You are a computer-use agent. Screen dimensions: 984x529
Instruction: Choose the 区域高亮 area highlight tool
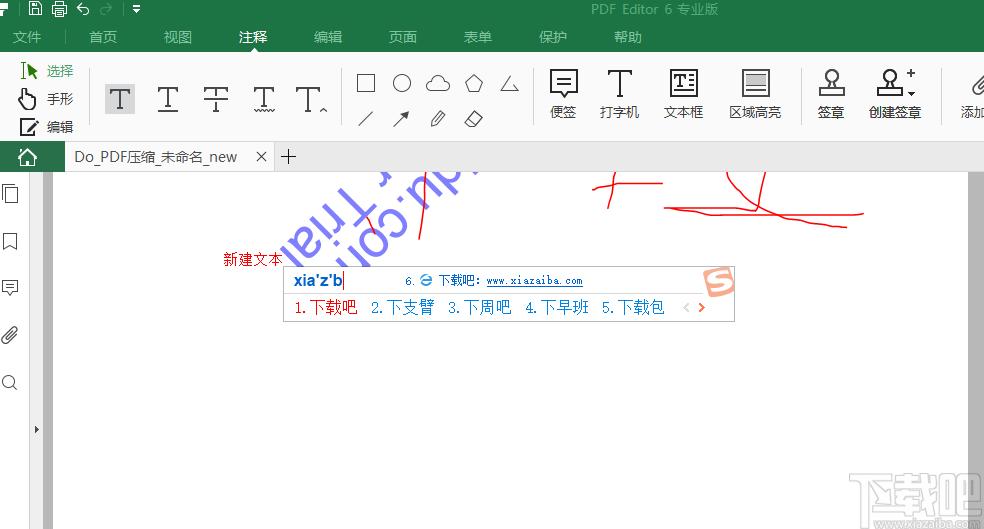click(755, 94)
